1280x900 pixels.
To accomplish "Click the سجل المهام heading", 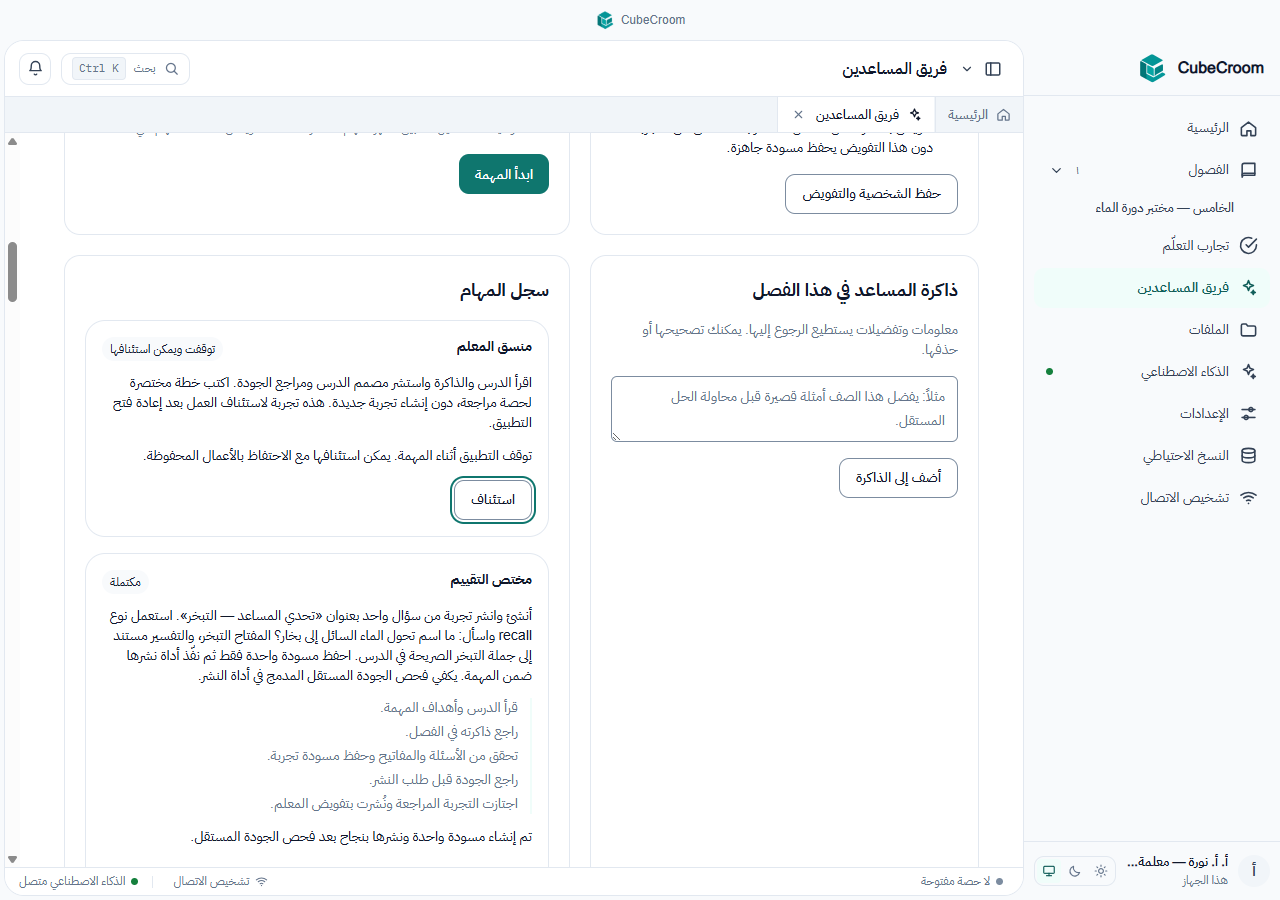I will coord(504,291).
